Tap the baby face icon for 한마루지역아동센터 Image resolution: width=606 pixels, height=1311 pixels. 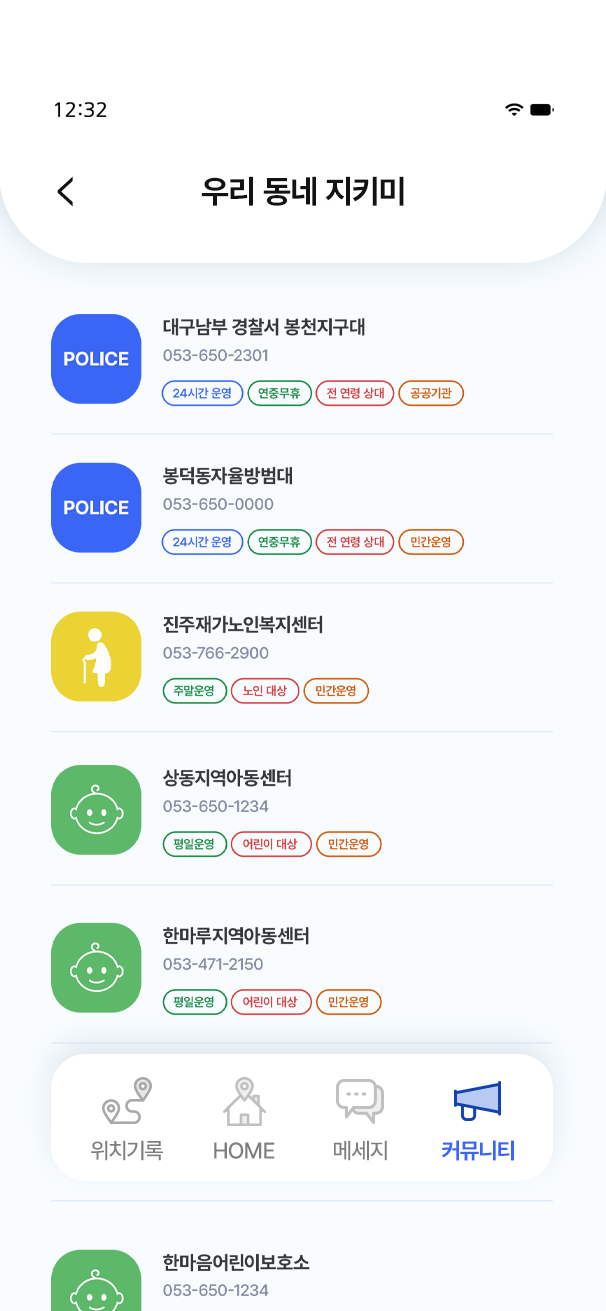[96, 968]
